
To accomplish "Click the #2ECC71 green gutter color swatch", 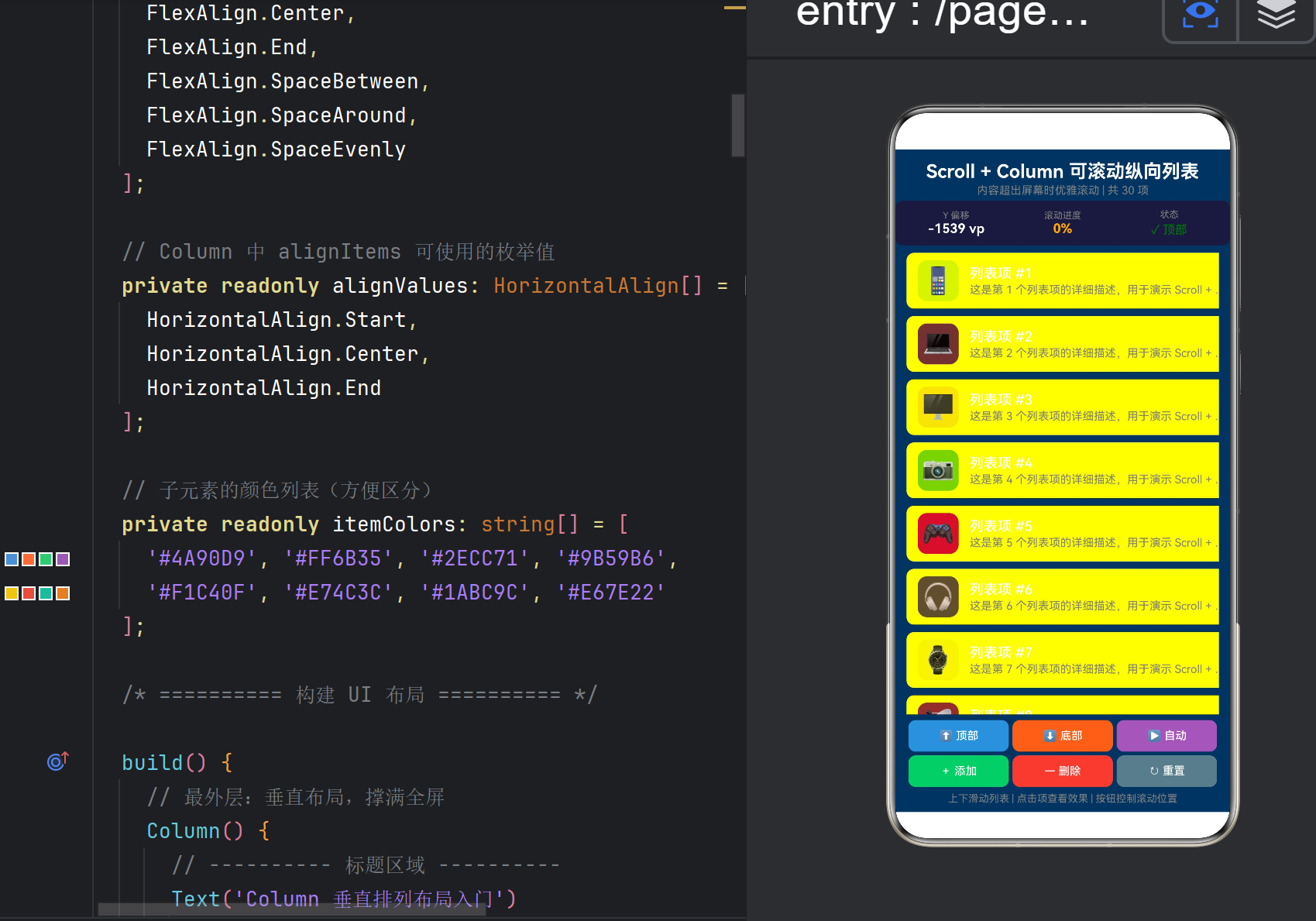I will [46, 559].
